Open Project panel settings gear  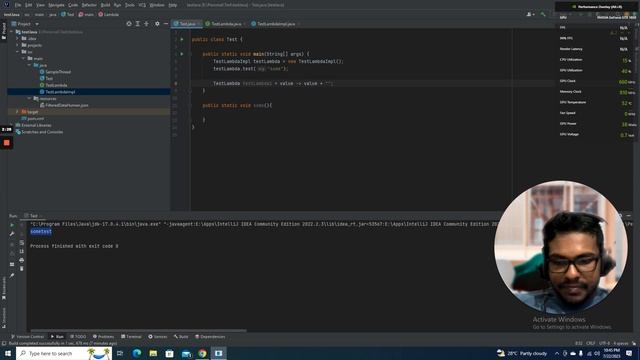pos(157,24)
